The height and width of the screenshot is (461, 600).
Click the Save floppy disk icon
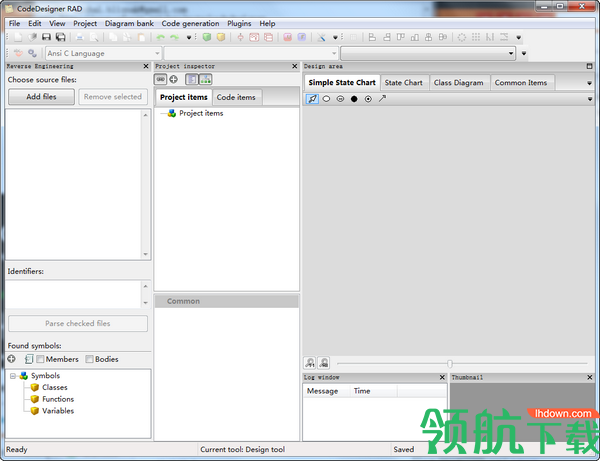46,37
